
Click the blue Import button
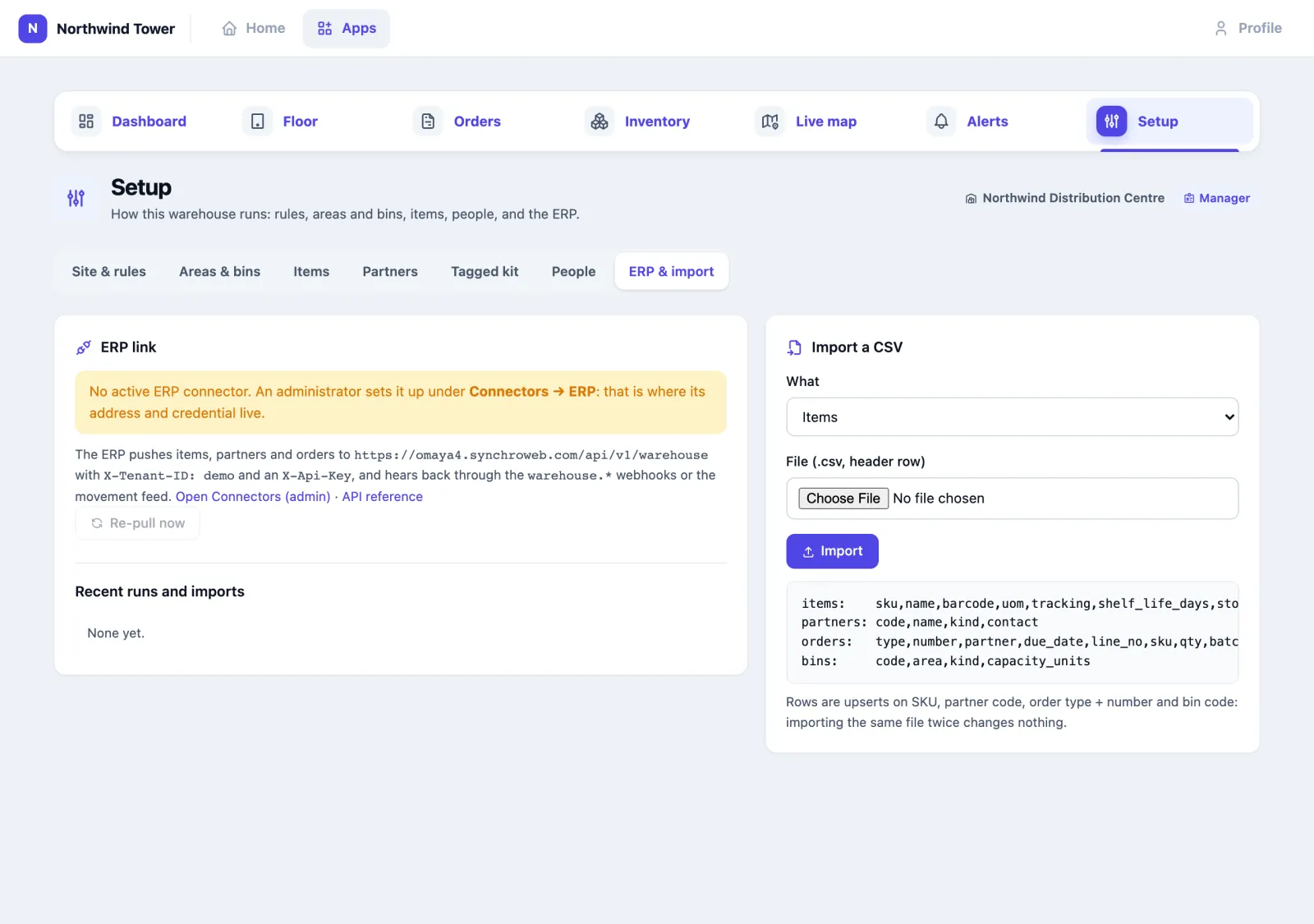832,551
